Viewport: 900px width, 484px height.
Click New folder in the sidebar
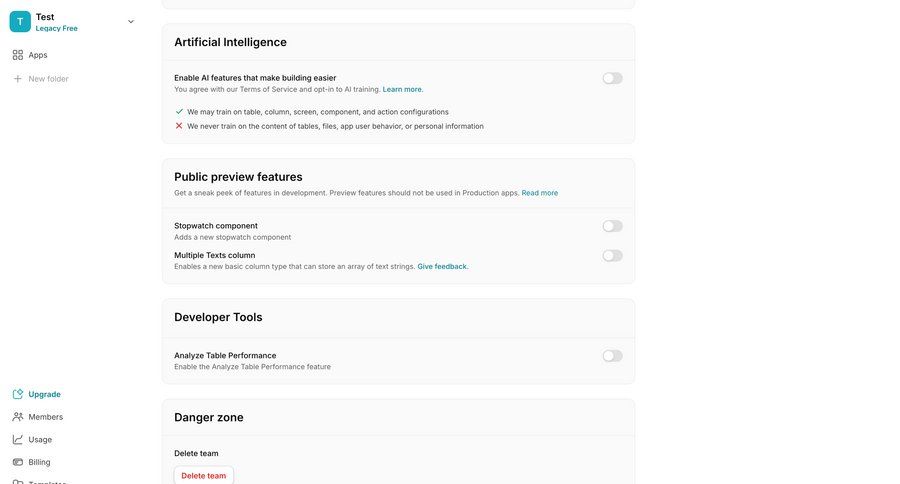pyautogui.click(x=48, y=79)
